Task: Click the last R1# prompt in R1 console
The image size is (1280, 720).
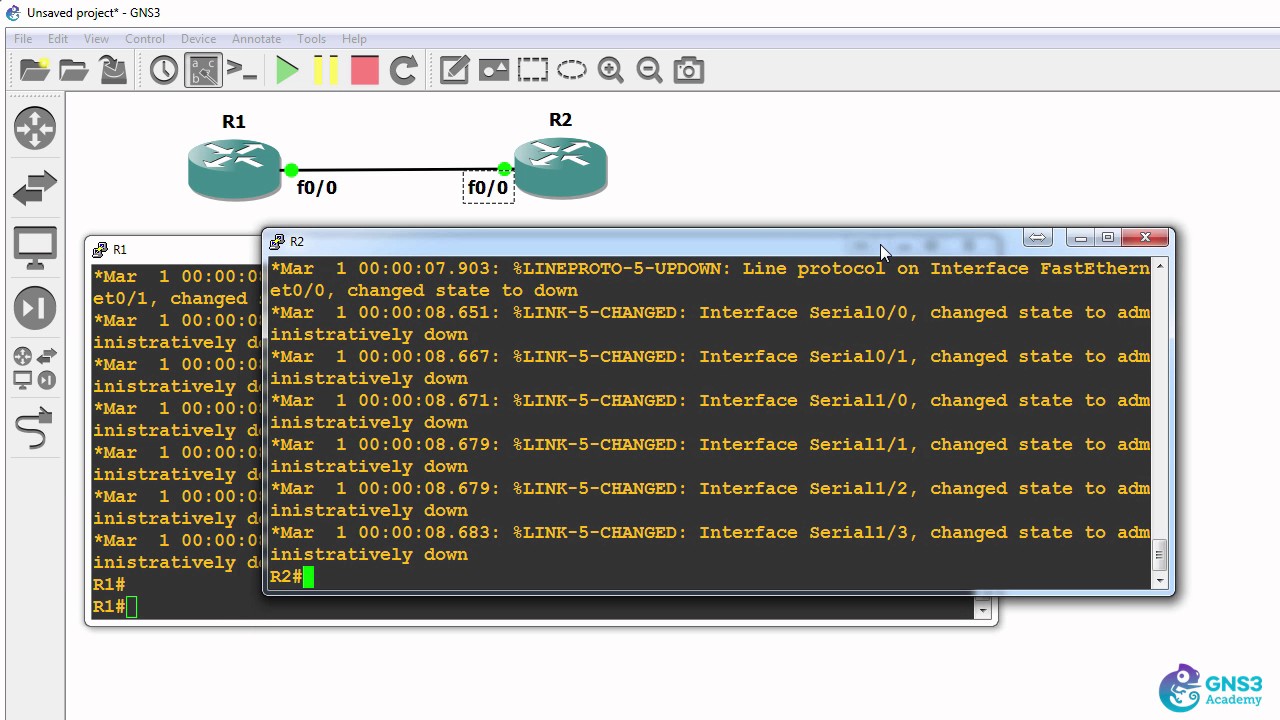Action: tap(108, 607)
